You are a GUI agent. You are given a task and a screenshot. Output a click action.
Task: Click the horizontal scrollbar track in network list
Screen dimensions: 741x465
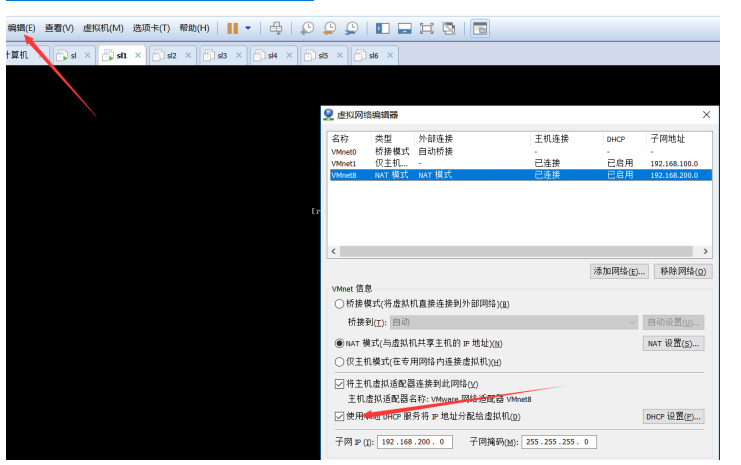(x=516, y=251)
